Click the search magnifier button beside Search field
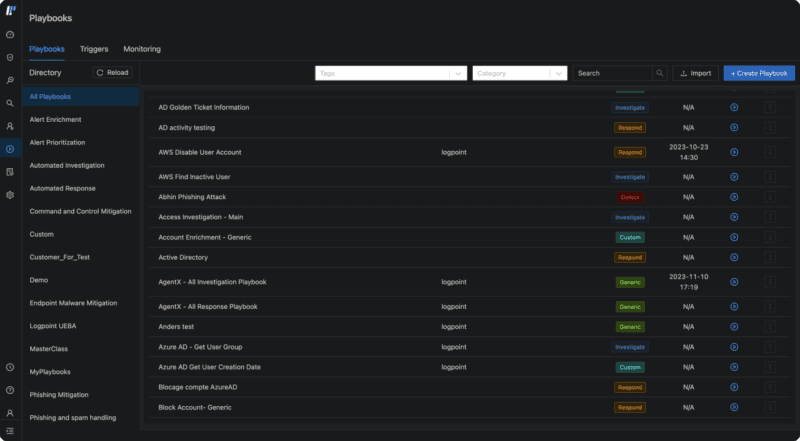The width and height of the screenshot is (800, 441). click(x=659, y=73)
